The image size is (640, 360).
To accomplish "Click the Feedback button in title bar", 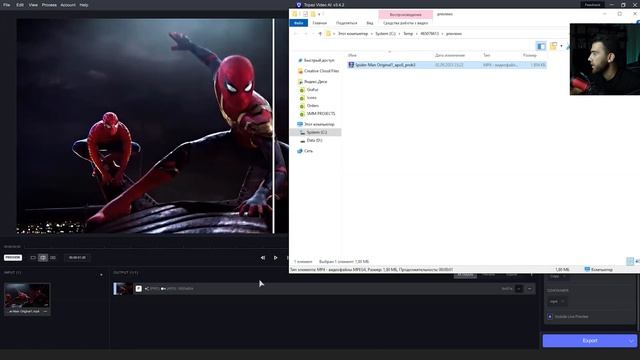I will click(x=592, y=5).
